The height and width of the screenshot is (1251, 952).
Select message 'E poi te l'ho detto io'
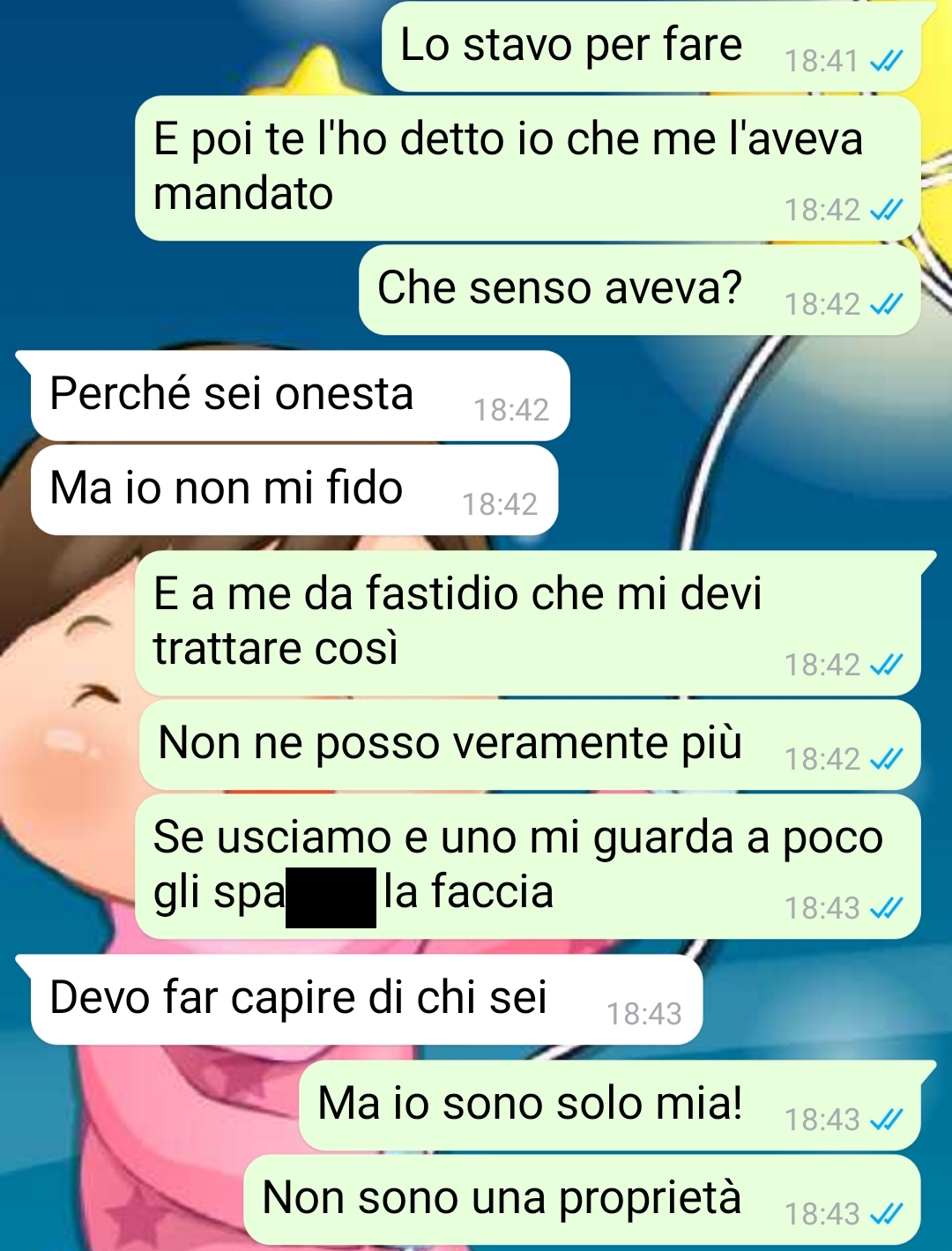527,168
